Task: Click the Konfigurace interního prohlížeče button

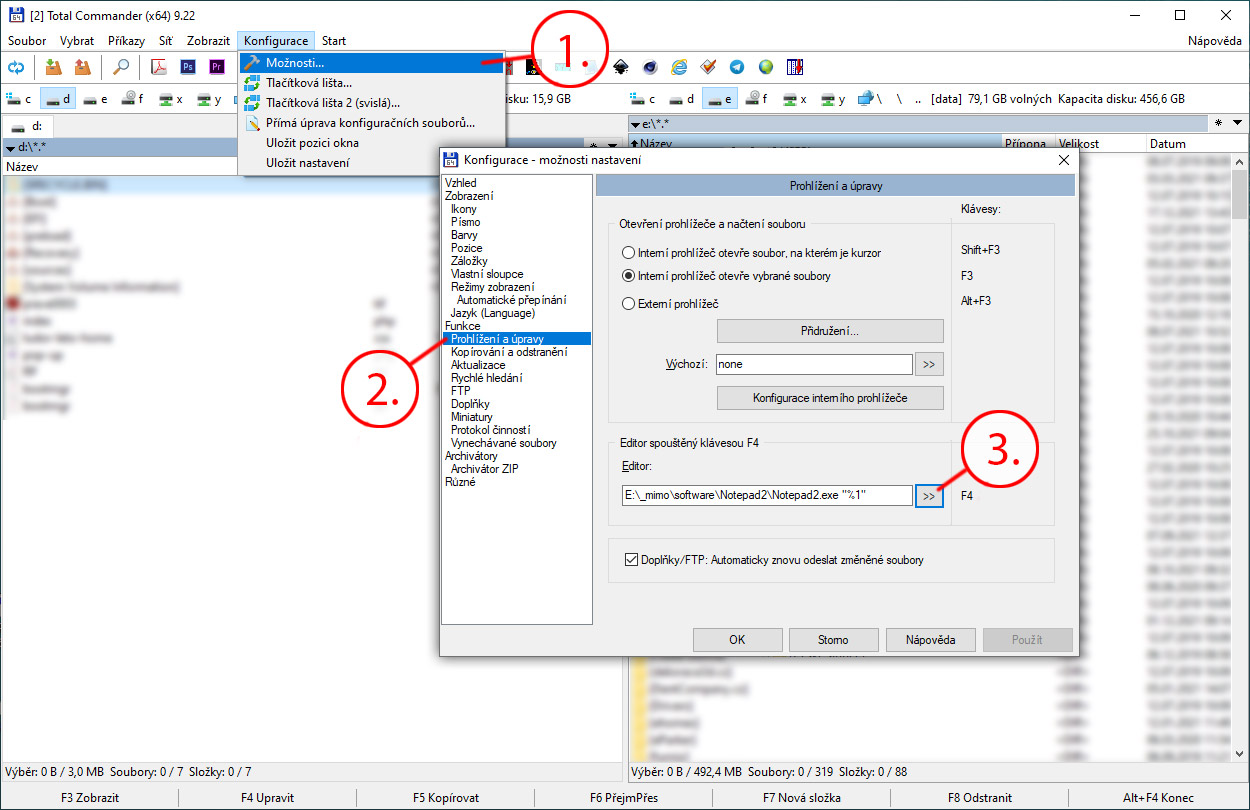Action: pos(830,398)
